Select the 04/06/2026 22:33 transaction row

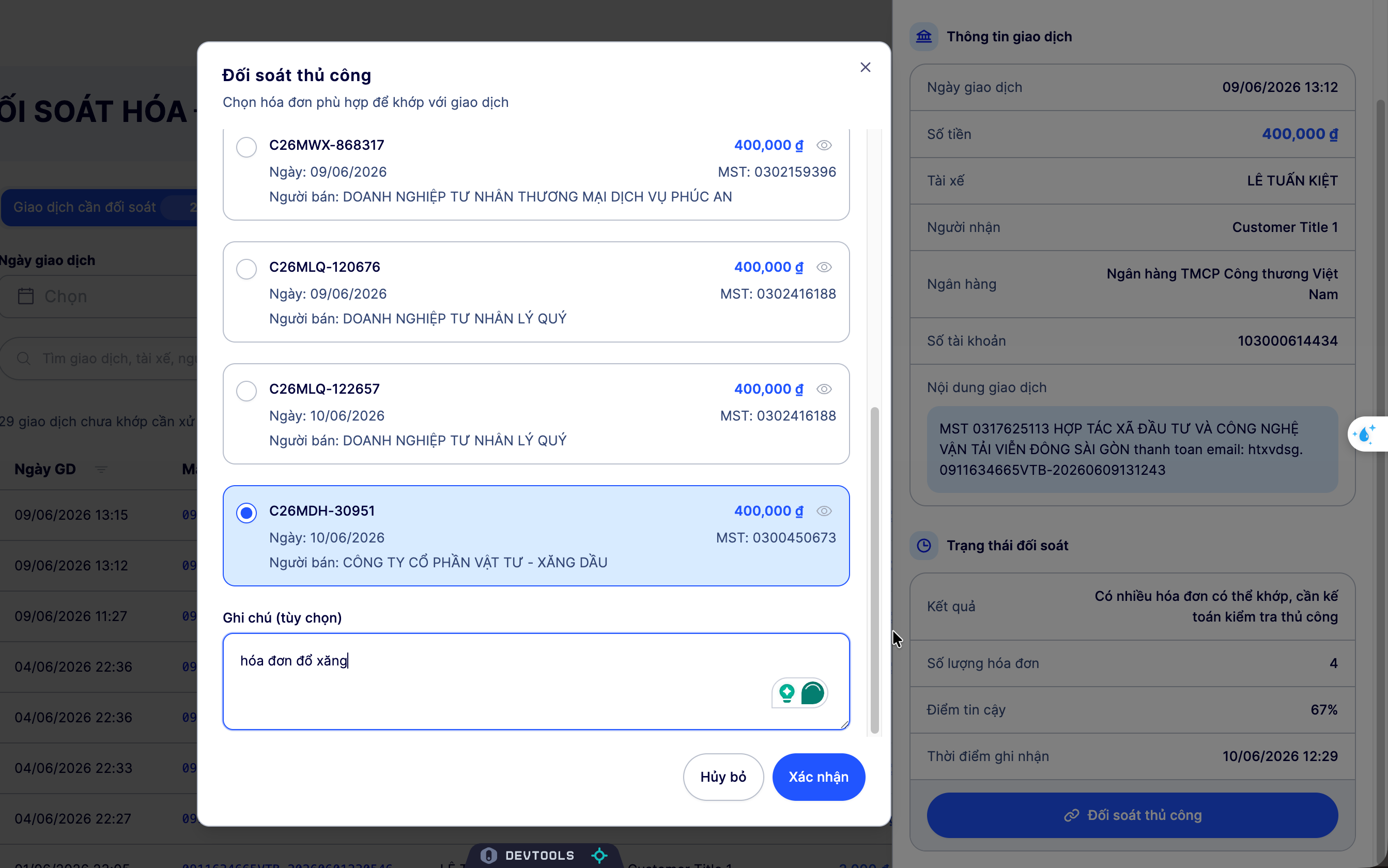tap(99, 768)
